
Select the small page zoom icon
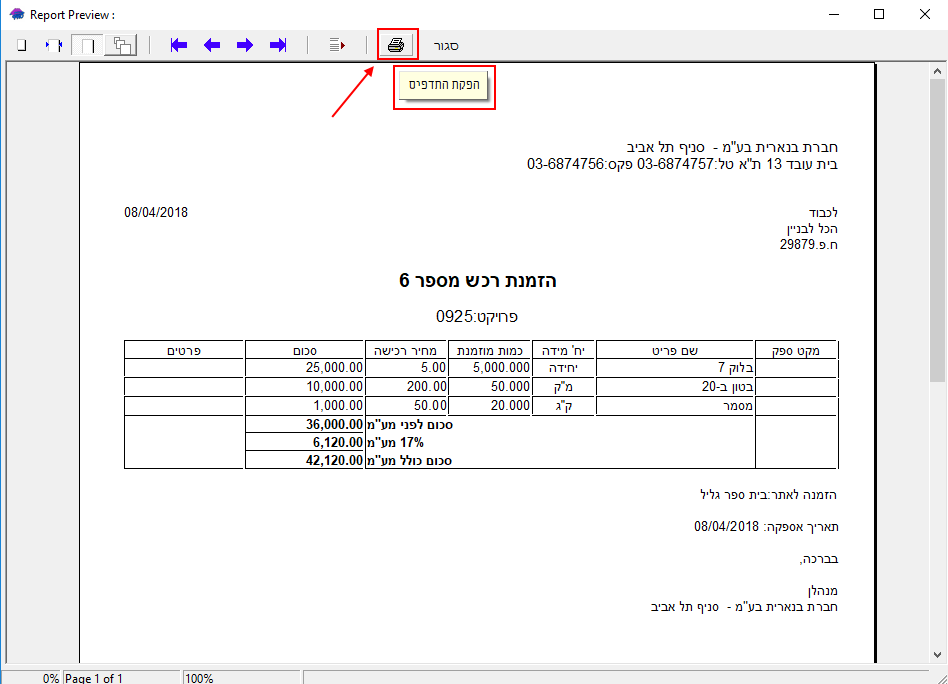pos(21,46)
